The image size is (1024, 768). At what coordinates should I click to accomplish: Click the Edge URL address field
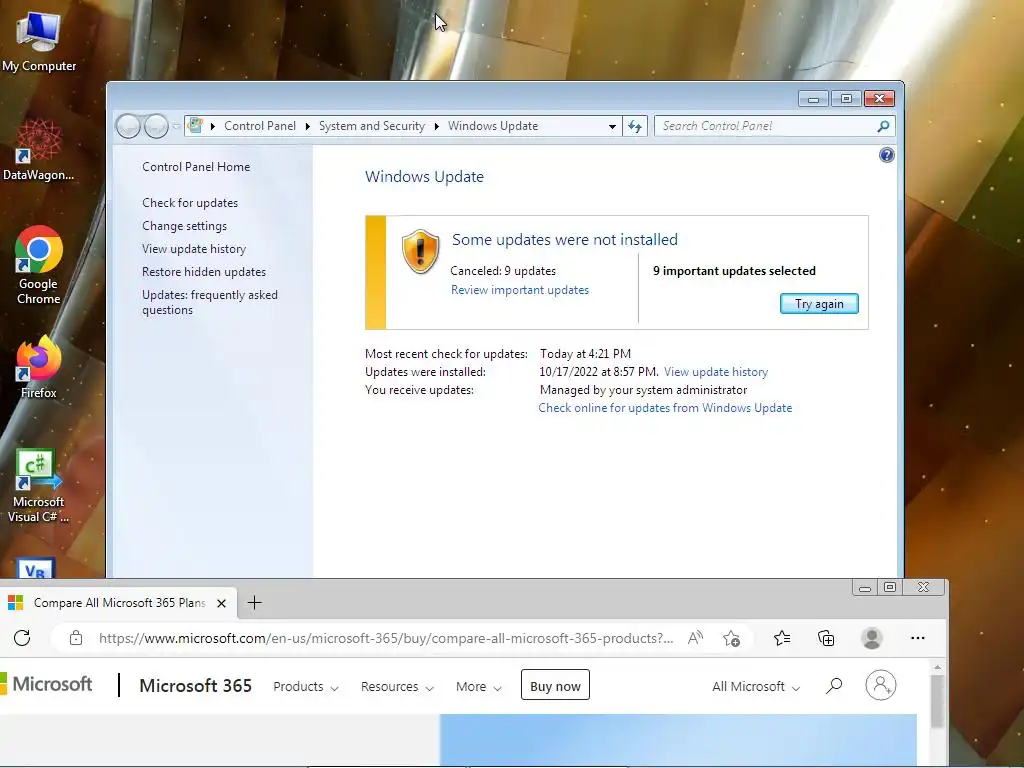click(x=386, y=638)
